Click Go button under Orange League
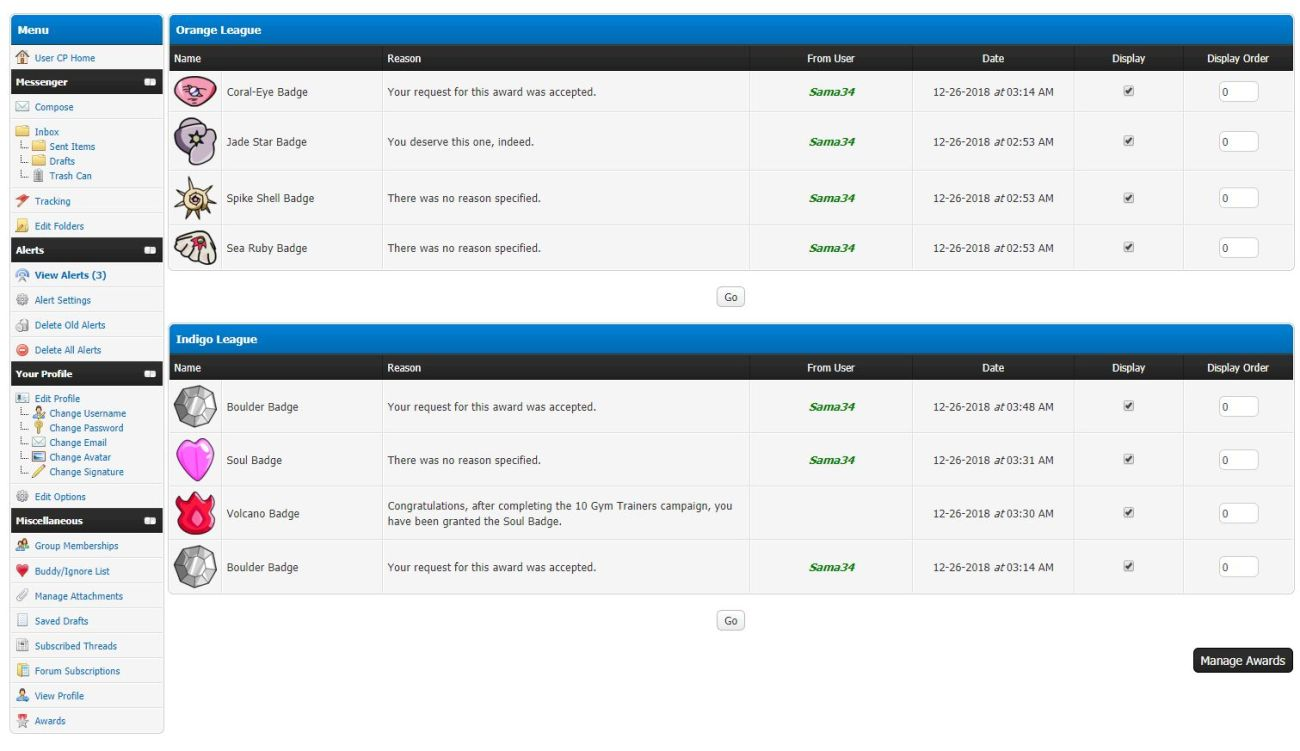This screenshot has height=751, width=1300. (x=731, y=297)
